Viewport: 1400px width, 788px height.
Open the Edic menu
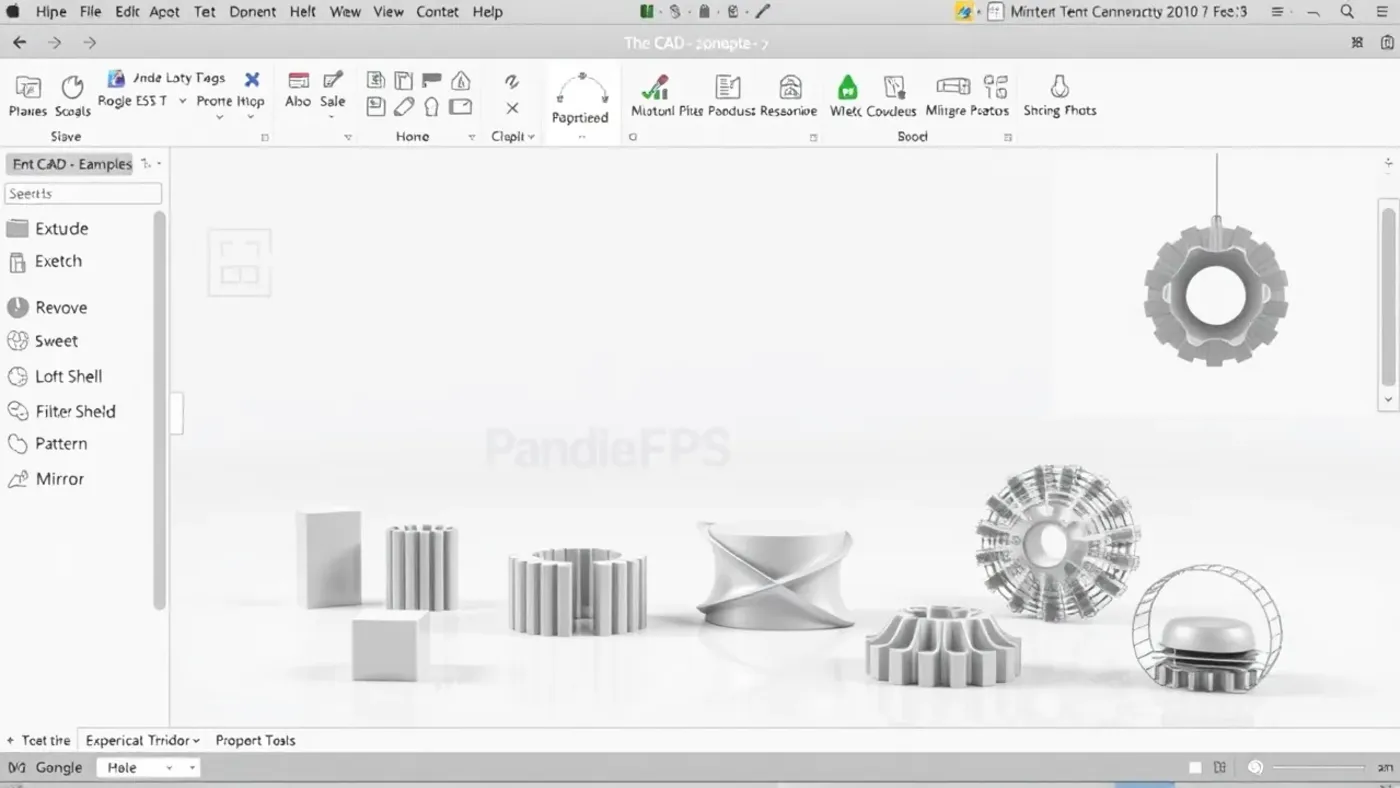[127, 12]
